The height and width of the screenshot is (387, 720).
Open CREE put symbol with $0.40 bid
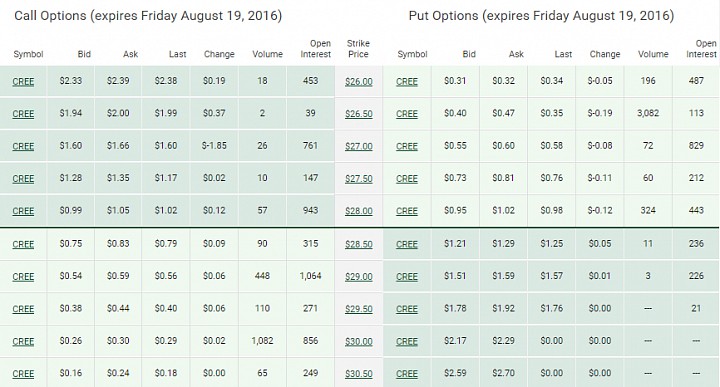(x=407, y=114)
